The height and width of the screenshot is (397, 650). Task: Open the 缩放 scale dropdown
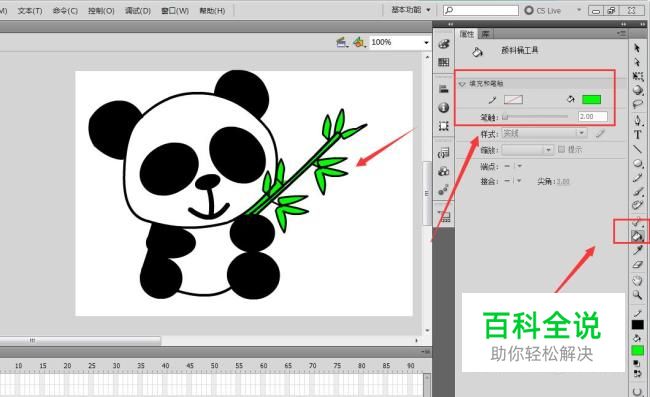point(527,150)
